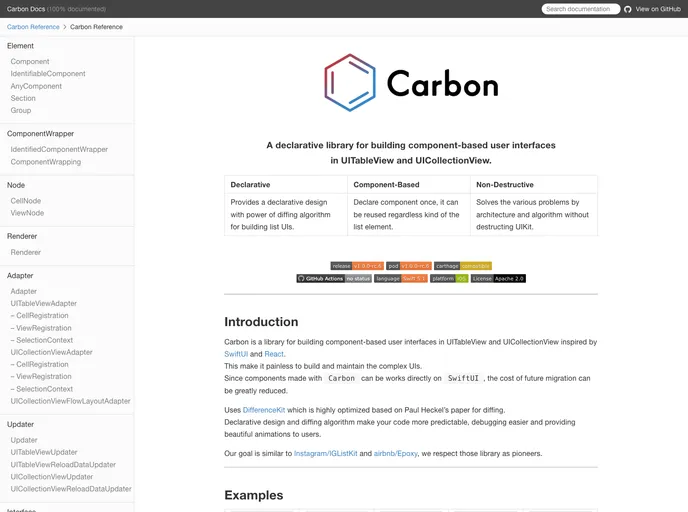Open UICollectionViewFlowLayoutAdapter in the sidebar
The width and height of the screenshot is (688, 512).
pos(70,401)
